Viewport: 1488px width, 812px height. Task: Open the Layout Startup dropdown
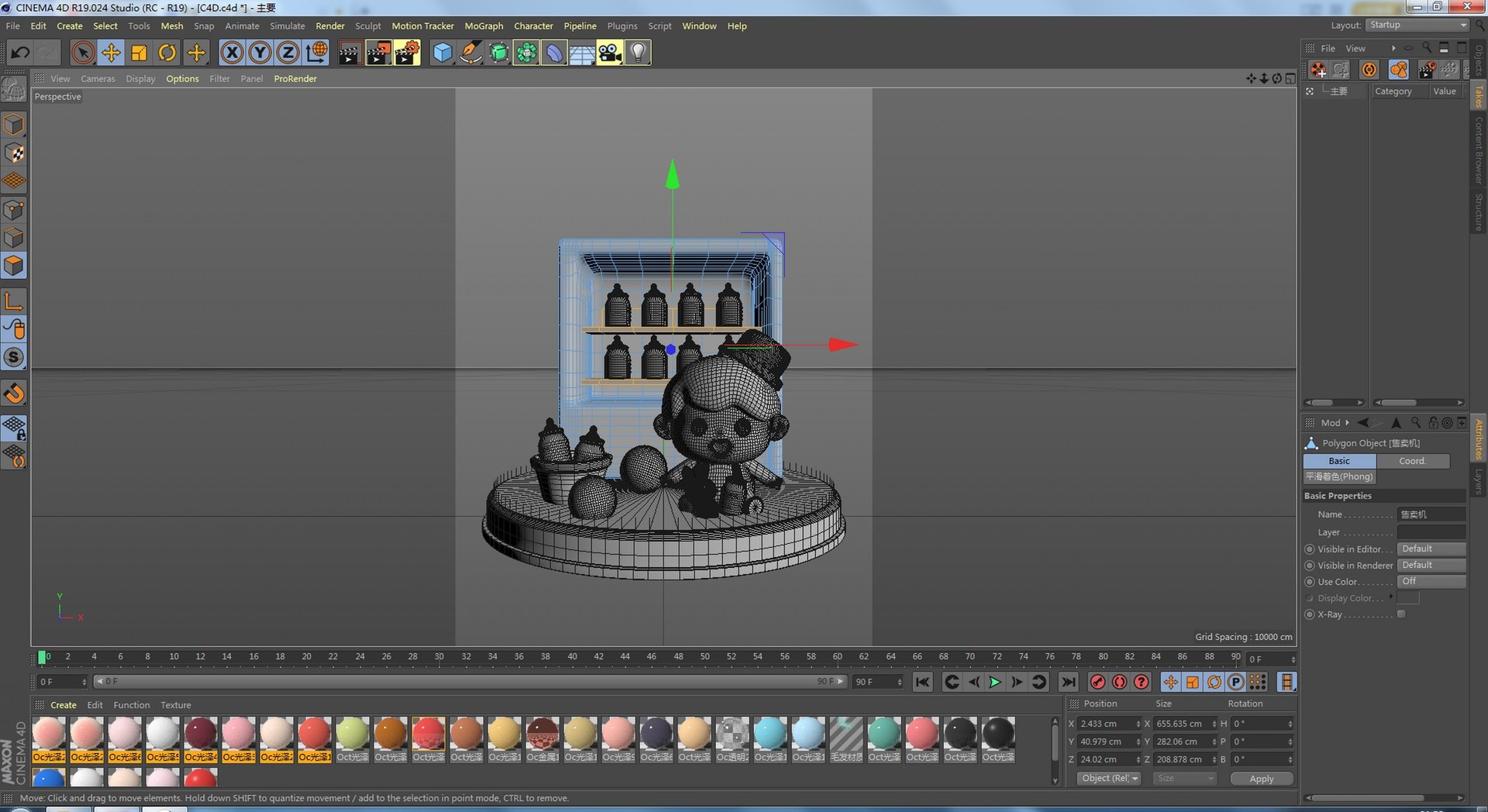coord(1417,25)
